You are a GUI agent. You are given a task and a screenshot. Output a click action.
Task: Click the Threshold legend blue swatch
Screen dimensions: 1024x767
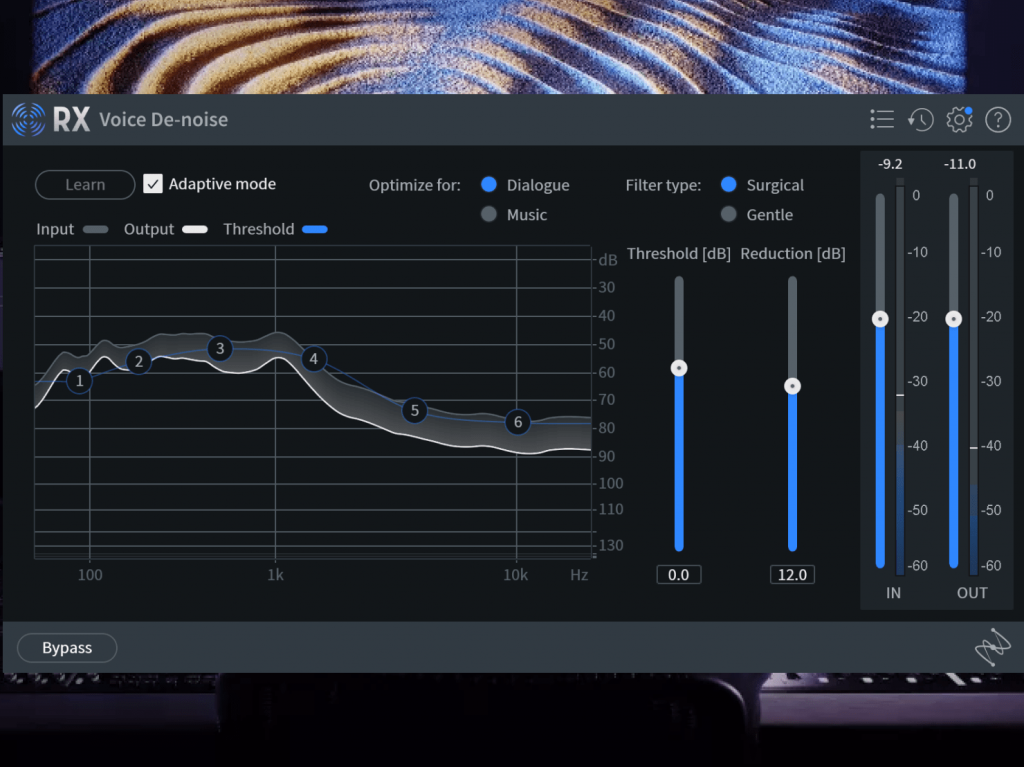(x=315, y=229)
